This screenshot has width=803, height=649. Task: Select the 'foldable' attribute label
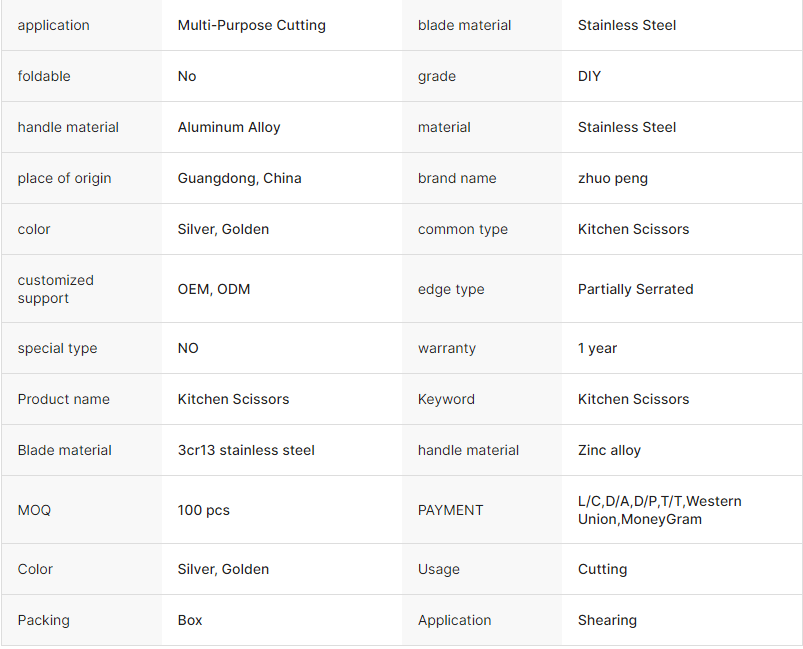44,76
